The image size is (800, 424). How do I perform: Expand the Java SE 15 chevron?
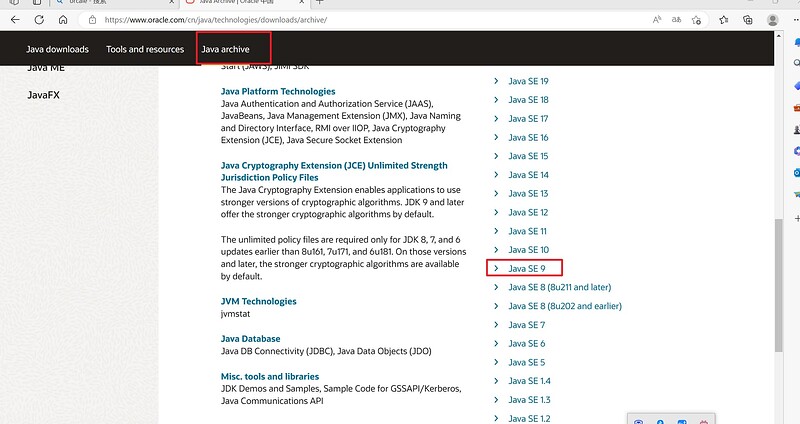click(496, 156)
